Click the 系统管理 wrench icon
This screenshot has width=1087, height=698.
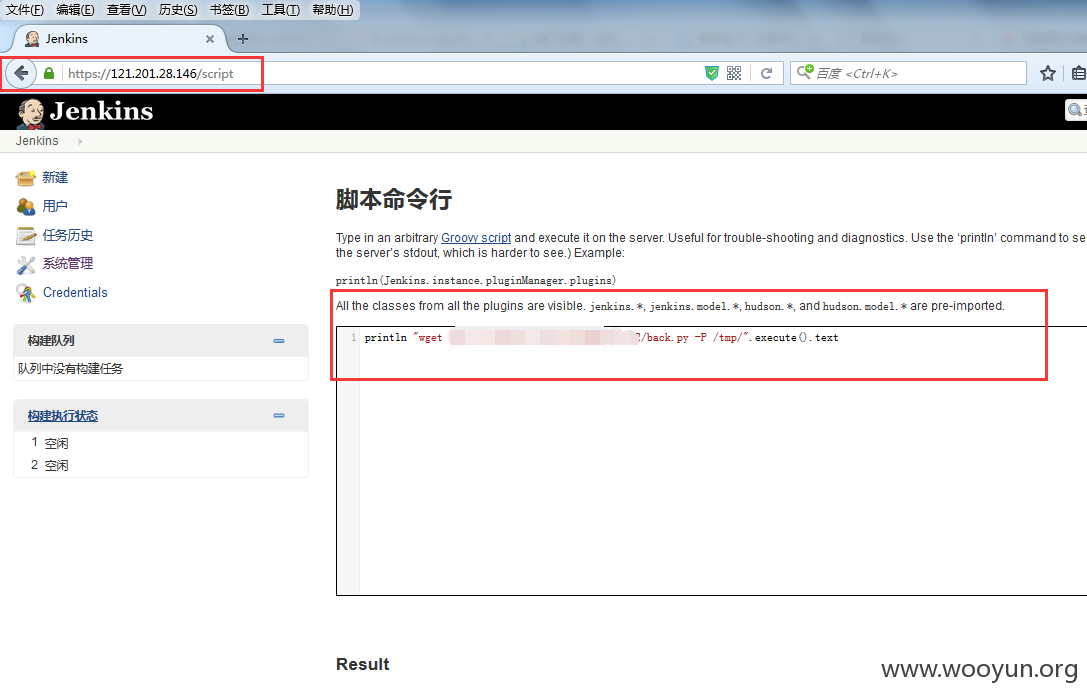coord(26,264)
